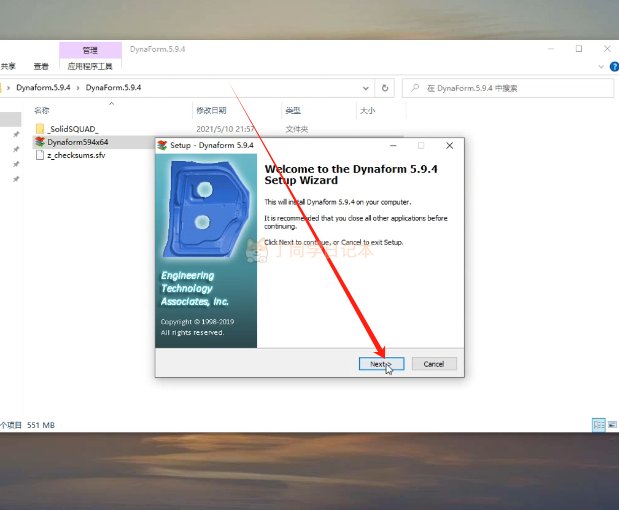Sort files by 修改日期 column

(211, 111)
